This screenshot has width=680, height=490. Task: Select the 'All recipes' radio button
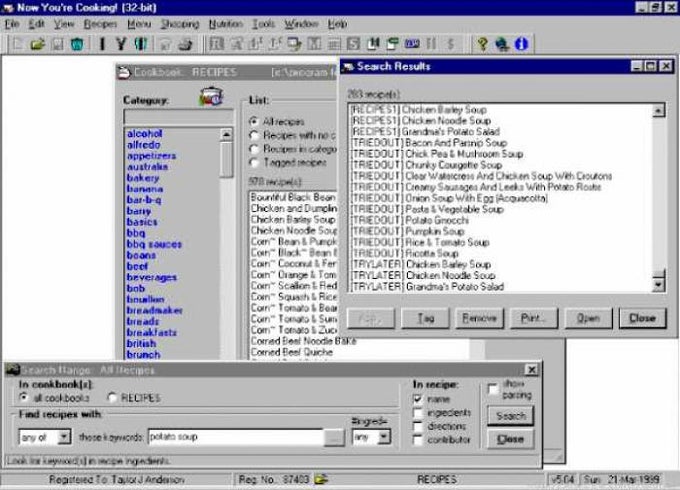(254, 121)
